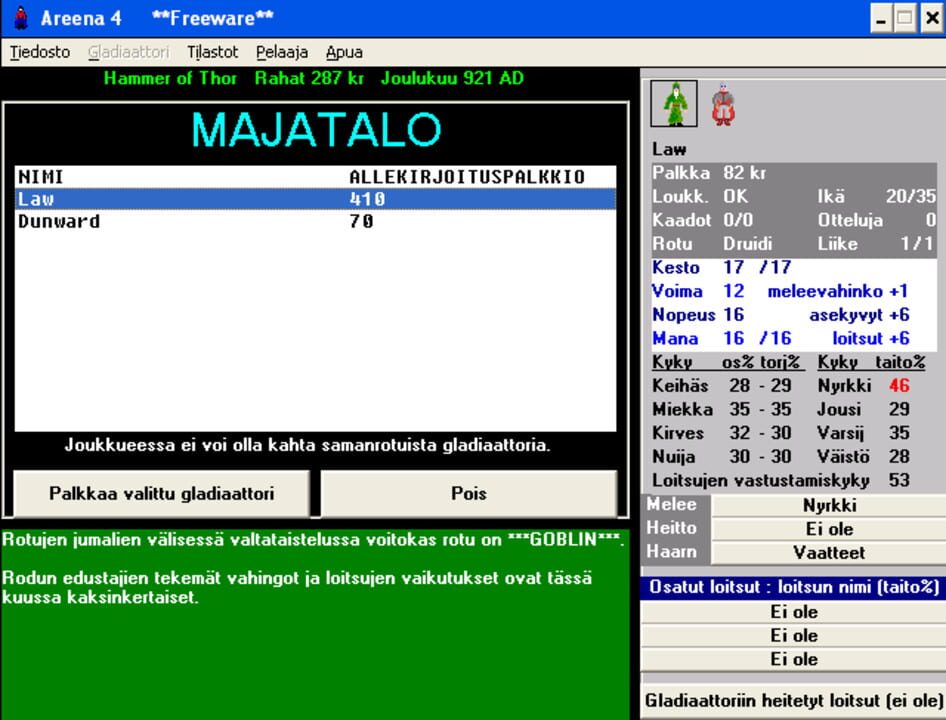946x720 pixels.
Task: Click the first Ei ole spell slot
Action: 793,612
